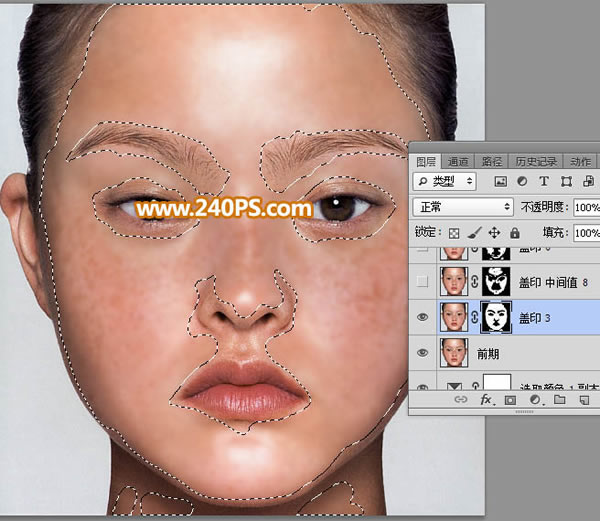The height and width of the screenshot is (521, 600).
Task: Open the 正常 blend mode dropdown
Action: coord(463,207)
